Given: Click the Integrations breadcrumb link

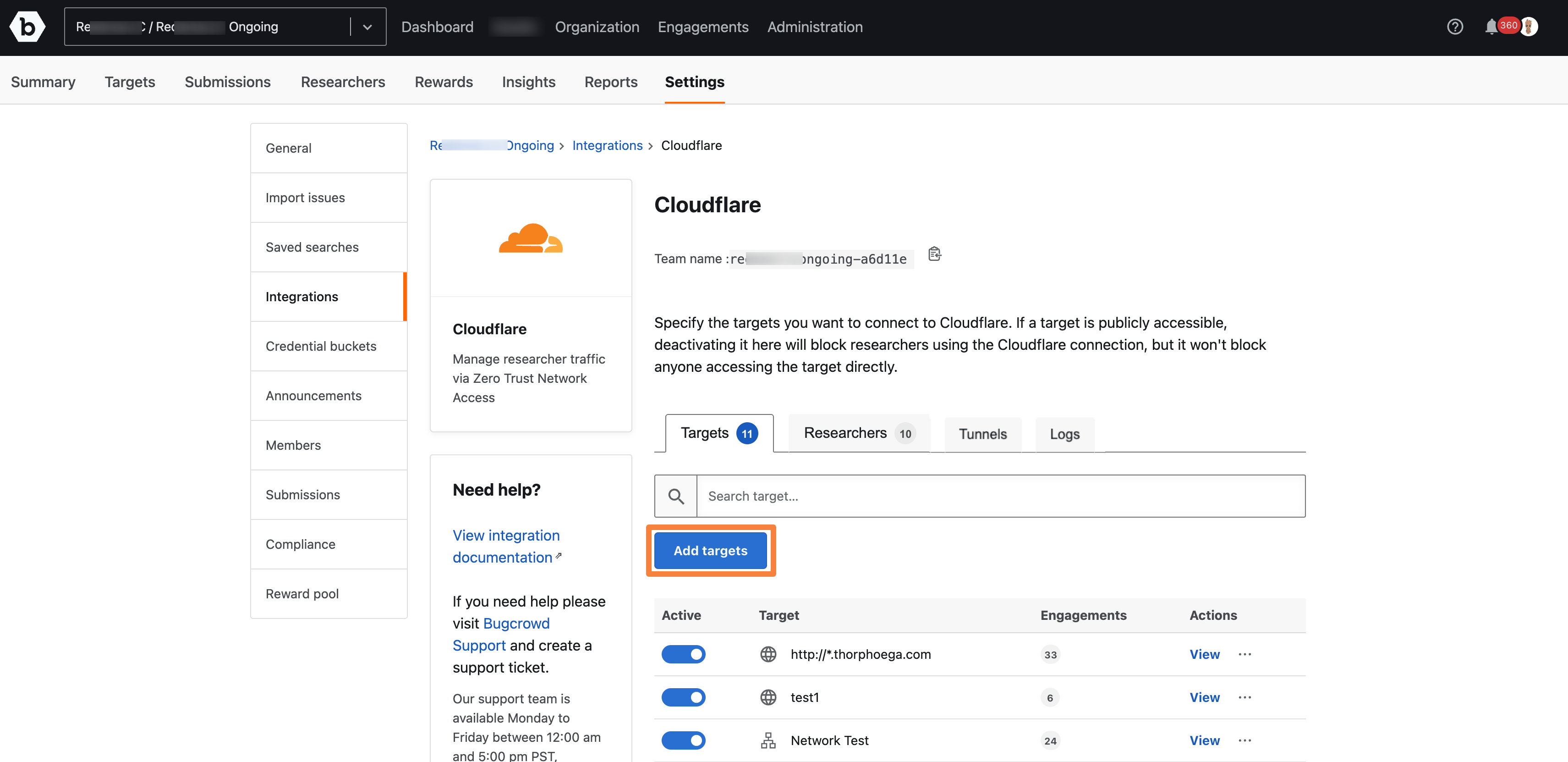Looking at the screenshot, I should [x=607, y=146].
